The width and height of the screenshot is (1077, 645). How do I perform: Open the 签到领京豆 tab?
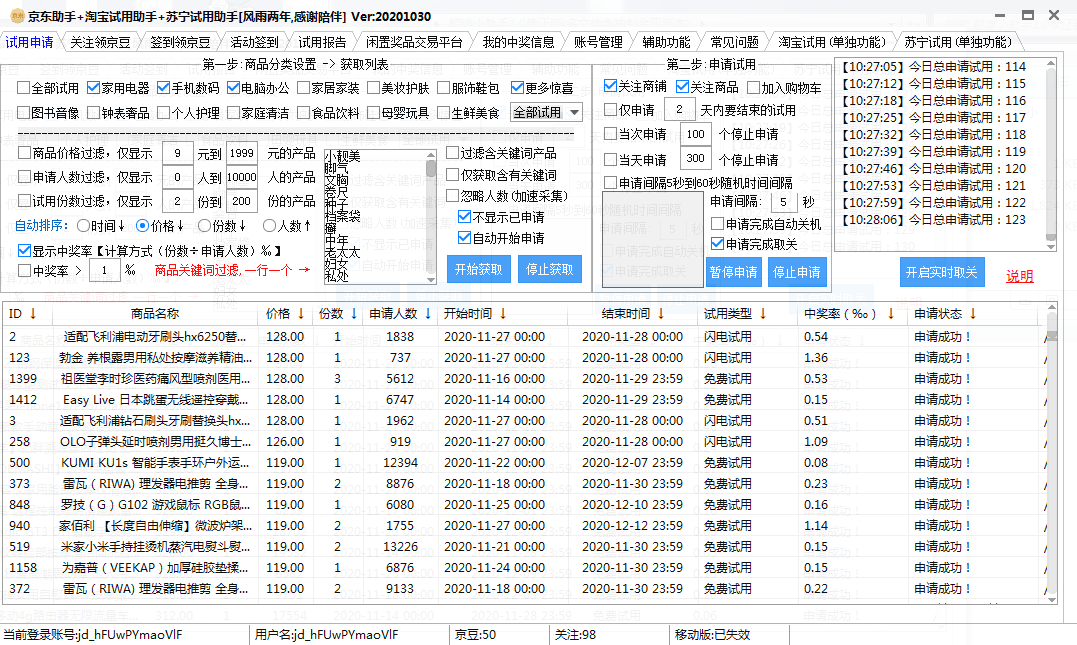pos(180,43)
